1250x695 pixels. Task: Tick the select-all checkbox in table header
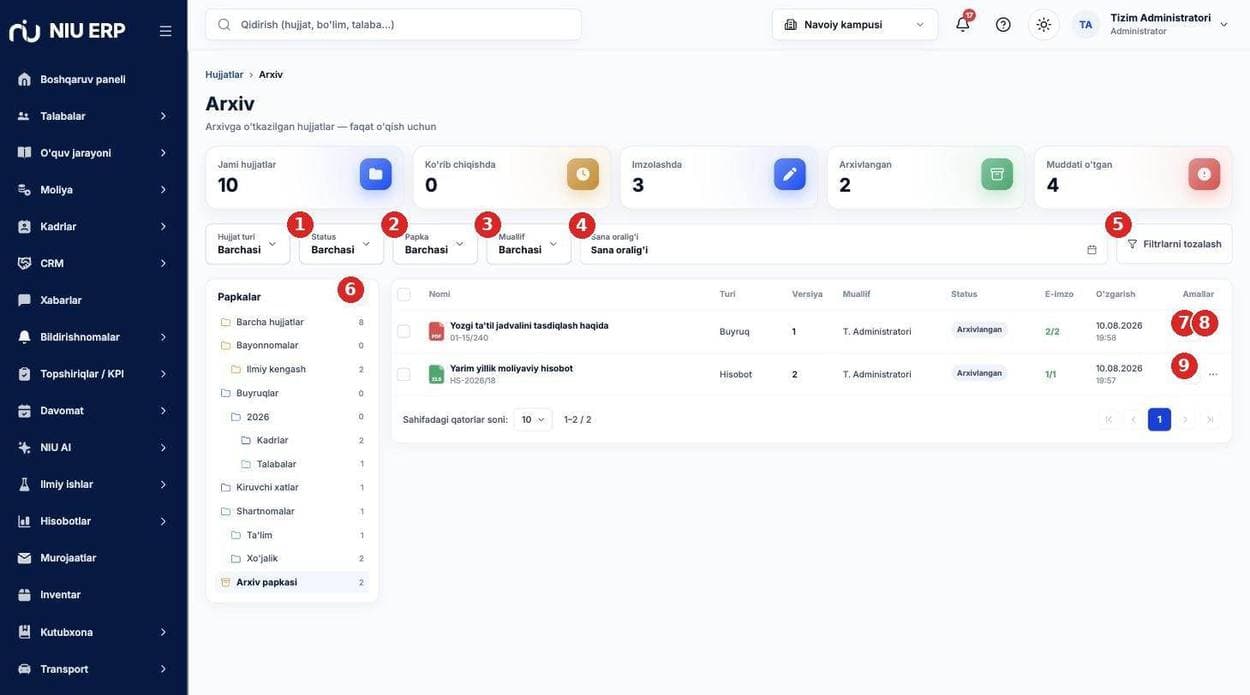(404, 294)
